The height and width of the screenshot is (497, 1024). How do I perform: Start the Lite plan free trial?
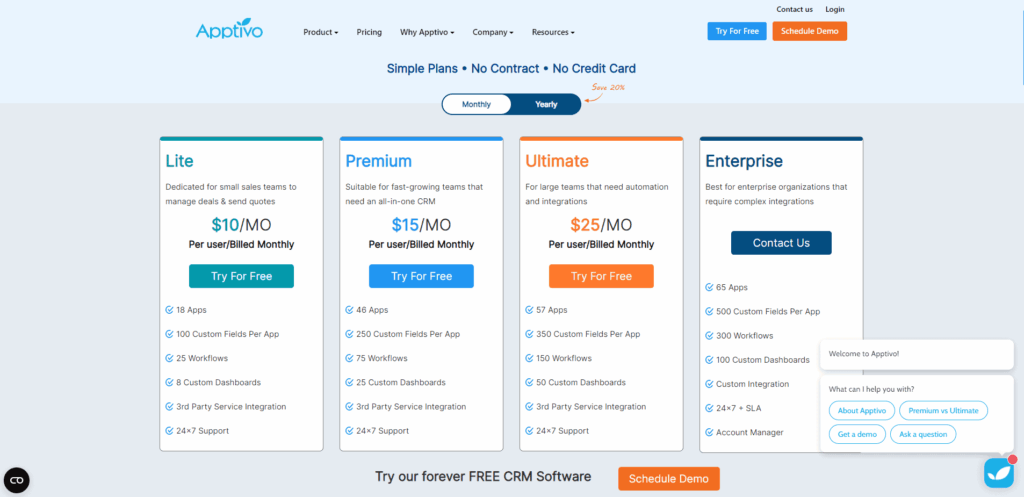tap(242, 276)
